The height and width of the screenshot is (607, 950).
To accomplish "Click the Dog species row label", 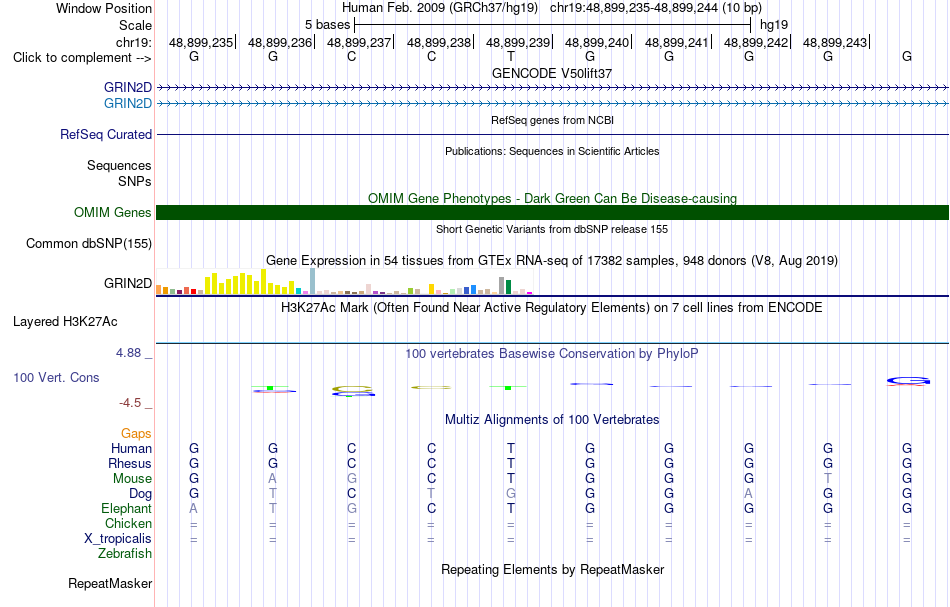I will click(x=140, y=494).
